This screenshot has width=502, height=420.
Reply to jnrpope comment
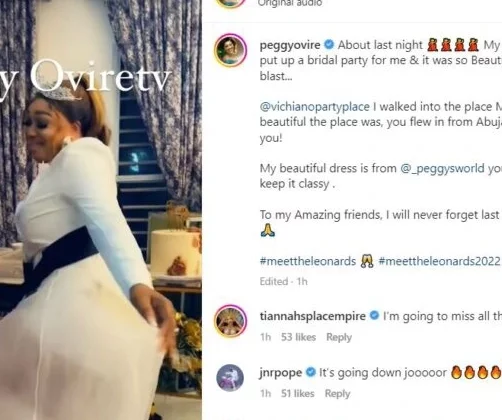tap(337, 394)
